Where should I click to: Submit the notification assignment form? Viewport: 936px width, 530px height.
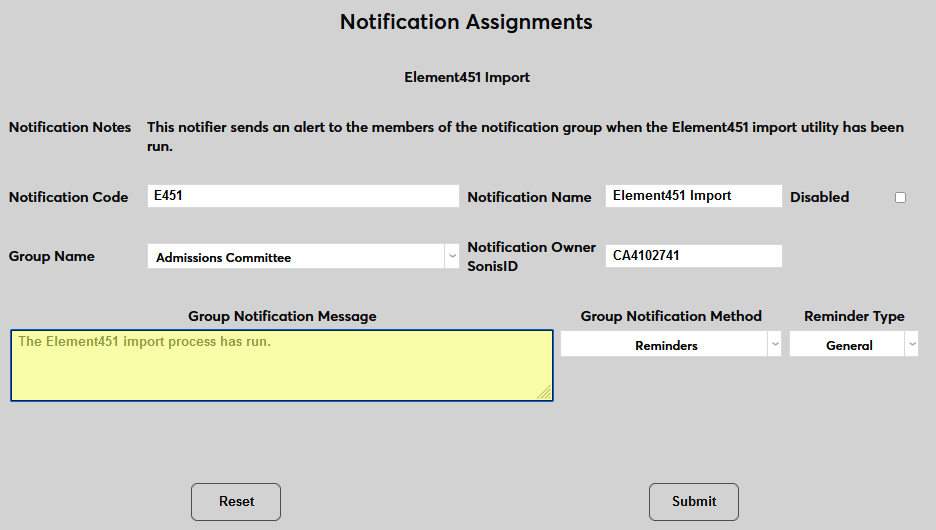pos(693,502)
